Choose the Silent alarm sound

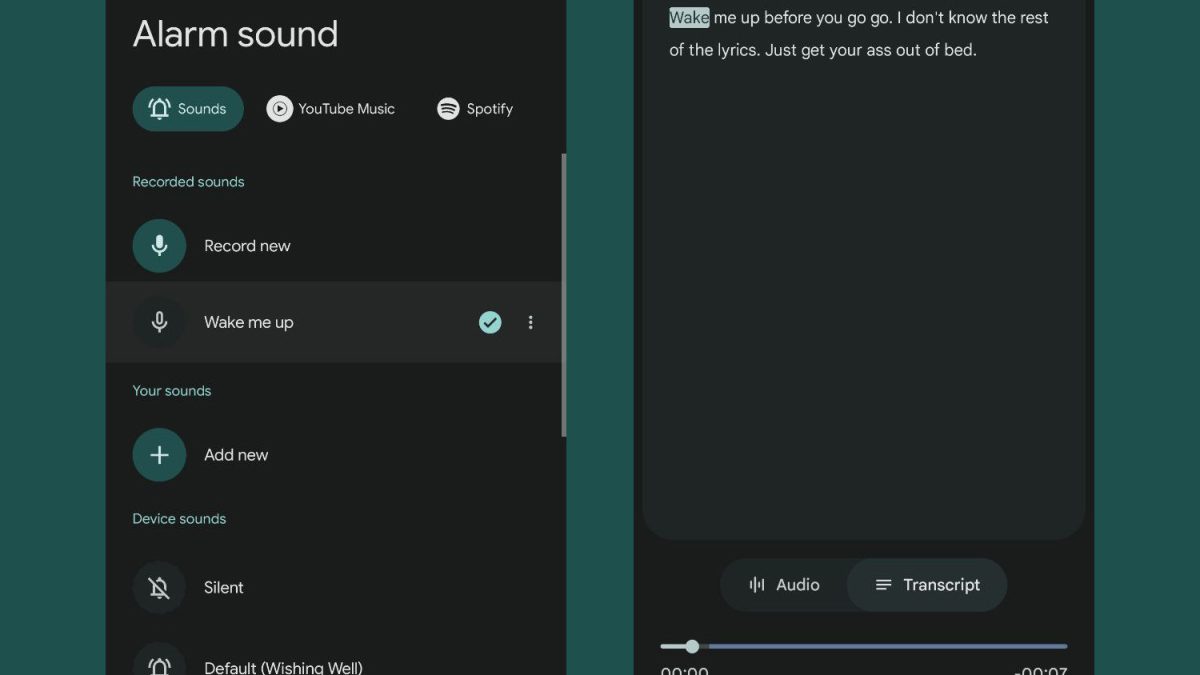[224, 588]
